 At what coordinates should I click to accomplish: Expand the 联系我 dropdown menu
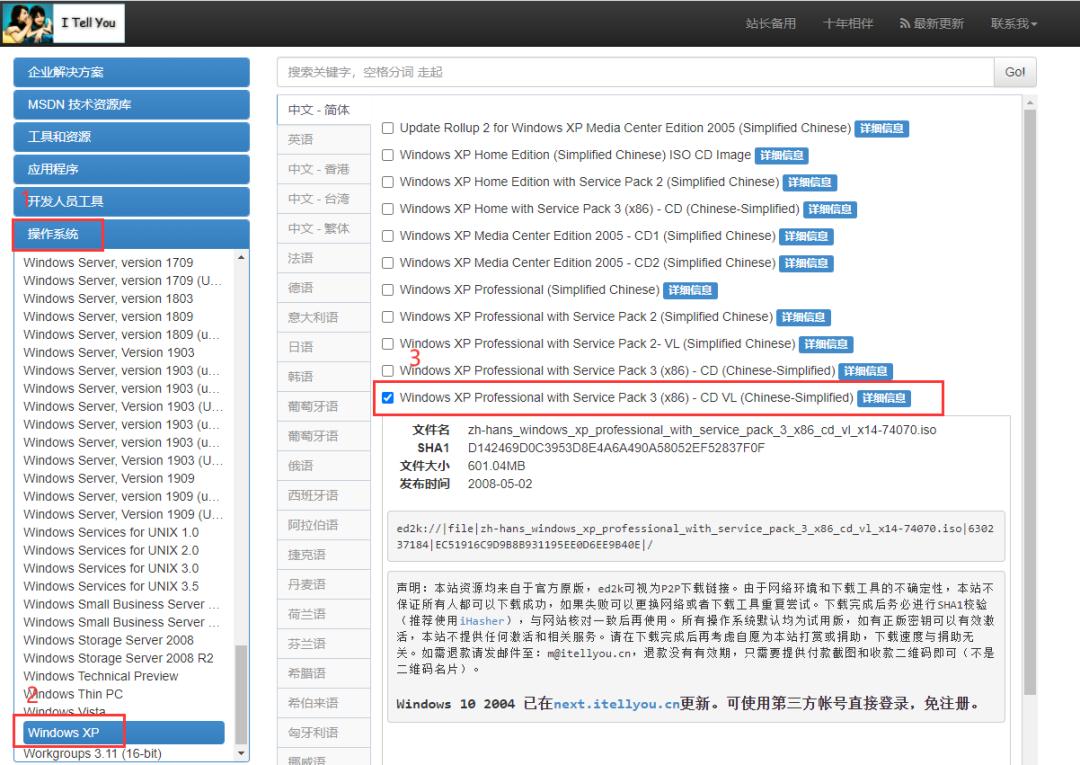[x=1011, y=22]
